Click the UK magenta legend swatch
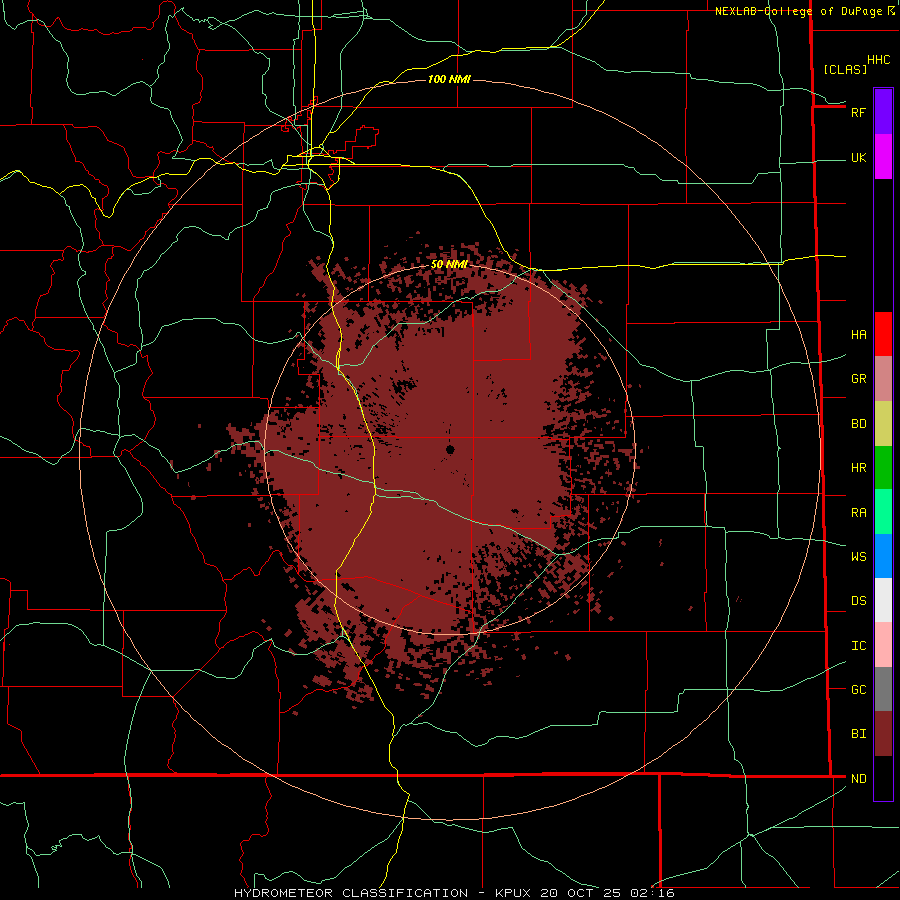 (883, 157)
